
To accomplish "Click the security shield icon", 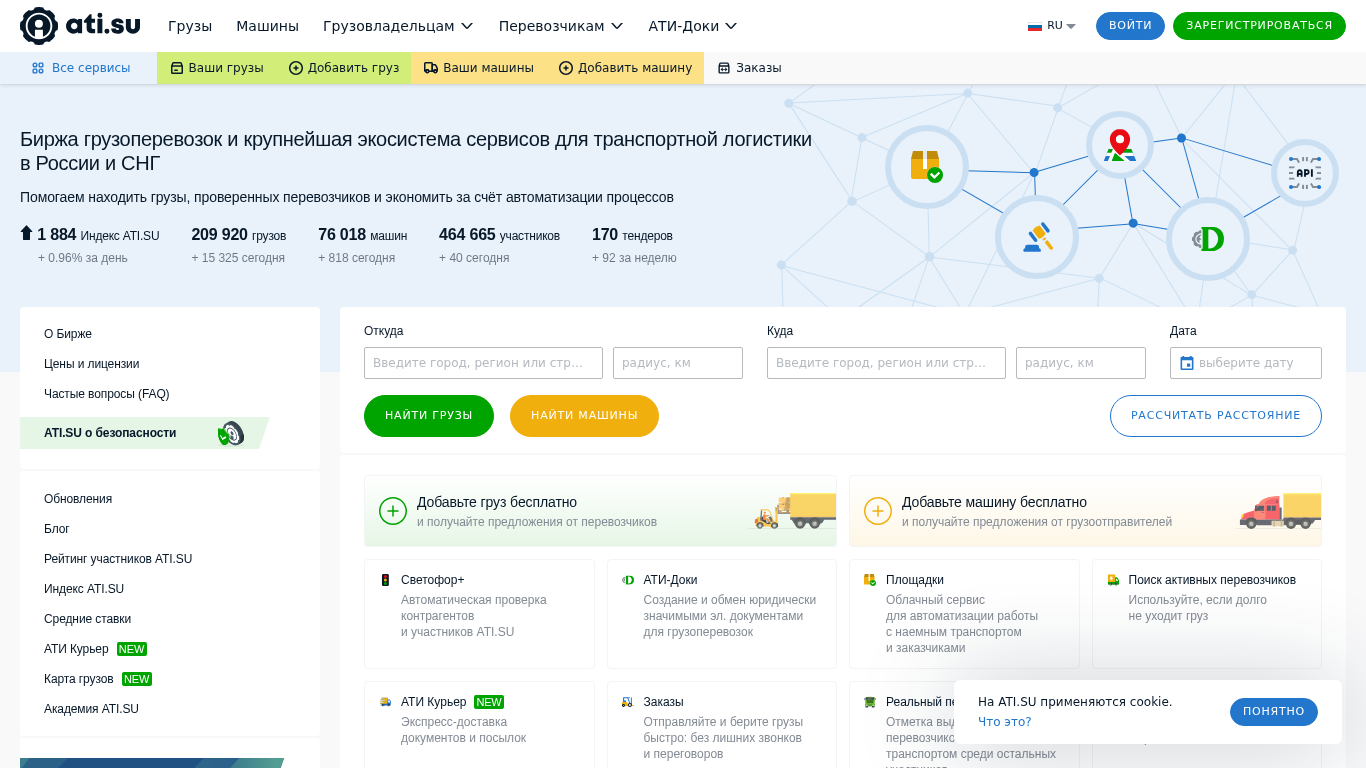I will coord(231,433).
